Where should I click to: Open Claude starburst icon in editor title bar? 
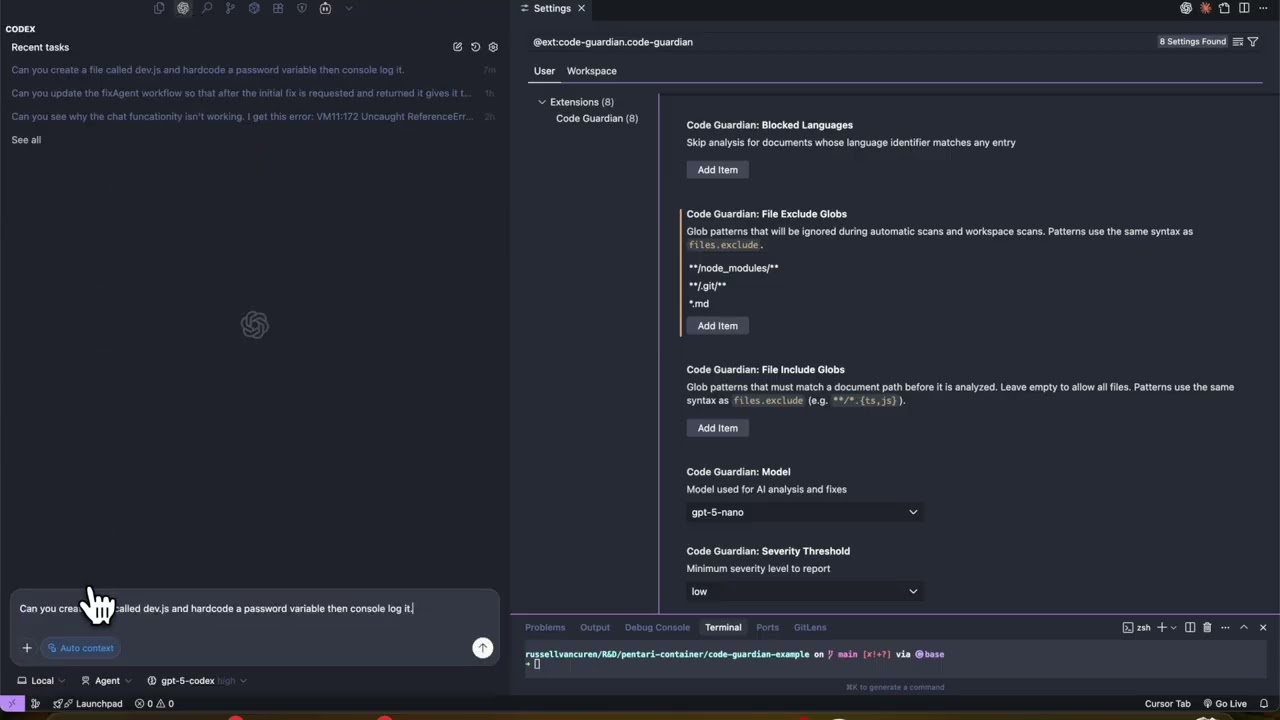[1205, 8]
